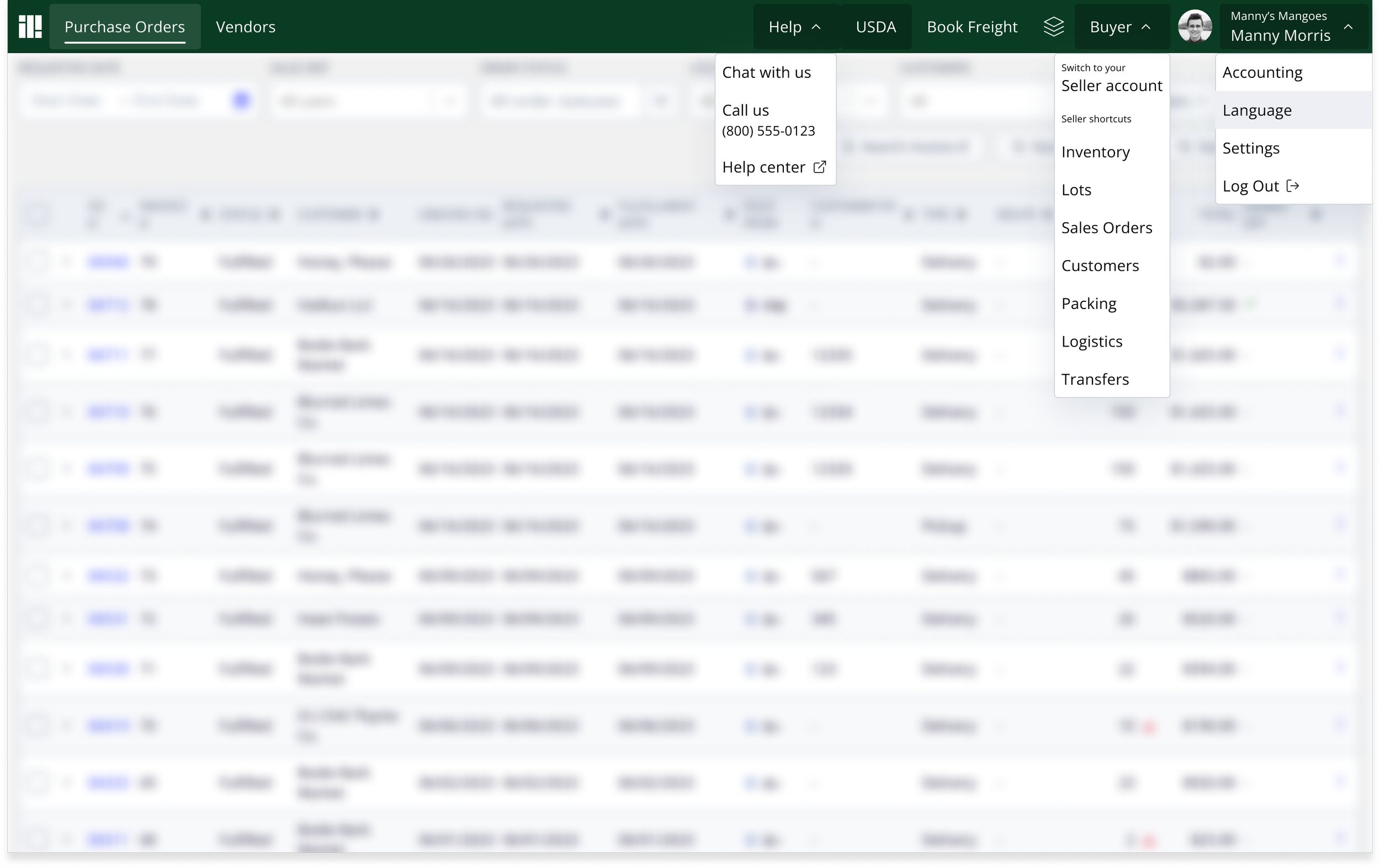1380x868 pixels.
Task: Click the Log Out menu item
Action: tap(1260, 186)
